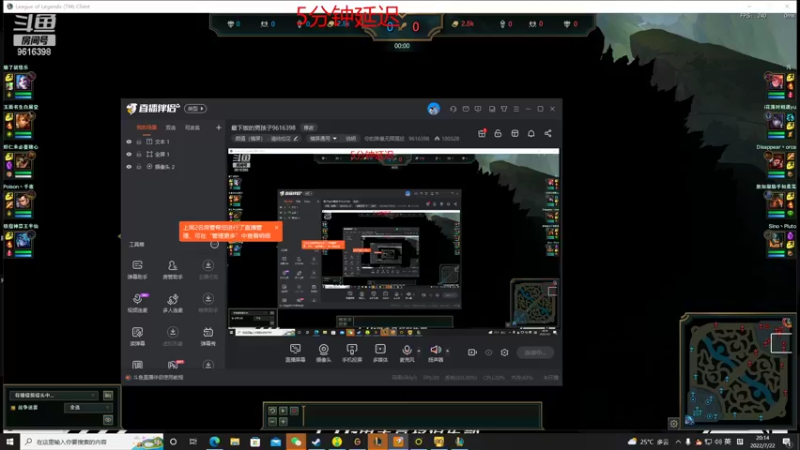
Task: Click the start-stream button in 直播伴侣
Action: (535, 353)
